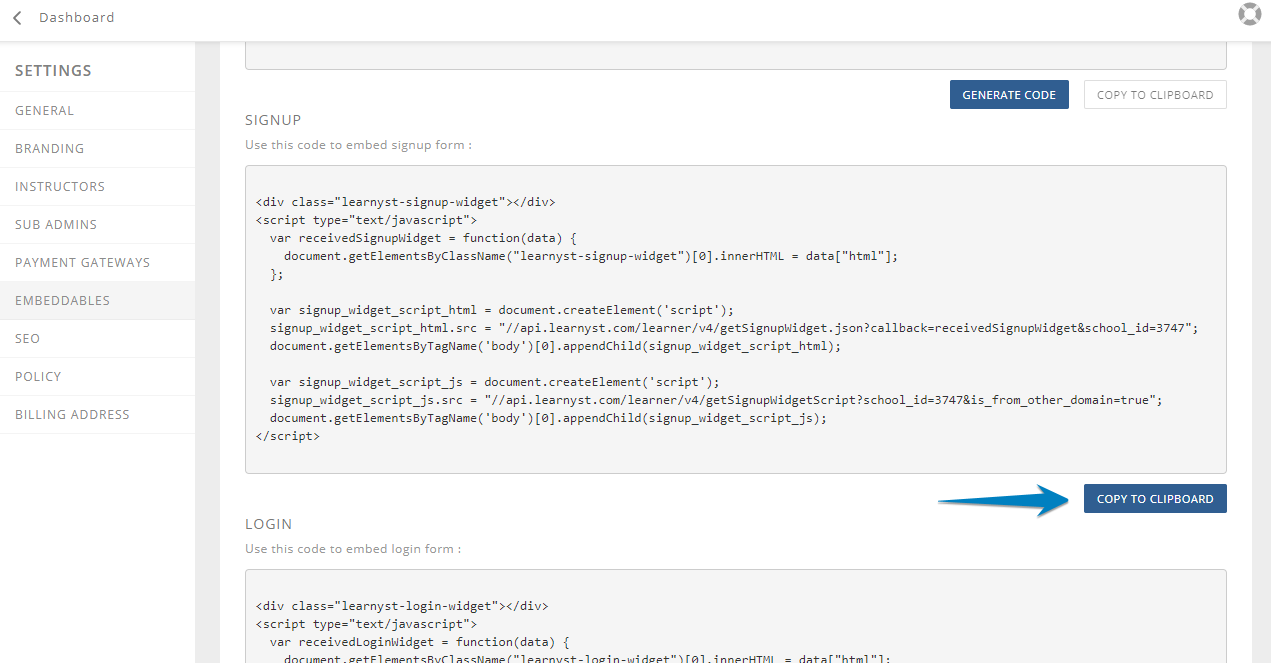Screen dimensions: 1271x663
Task: Select Embeddables menu item
Action: (97, 301)
